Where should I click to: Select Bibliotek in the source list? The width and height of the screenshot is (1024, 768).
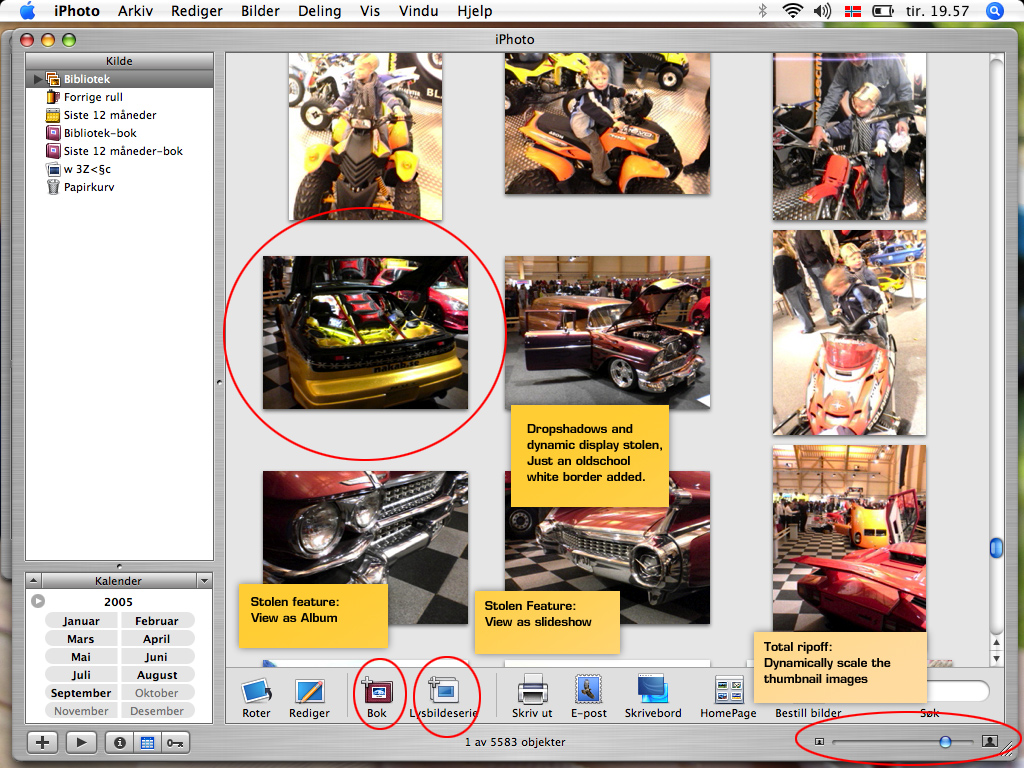(120, 79)
